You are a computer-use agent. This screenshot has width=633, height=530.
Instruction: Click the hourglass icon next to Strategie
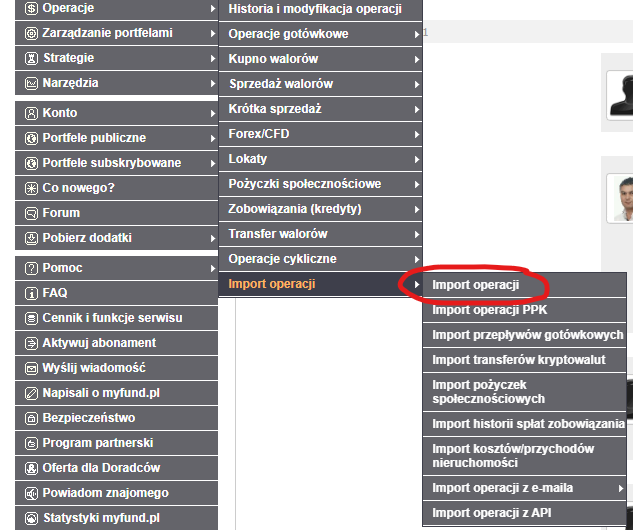(x=31, y=59)
